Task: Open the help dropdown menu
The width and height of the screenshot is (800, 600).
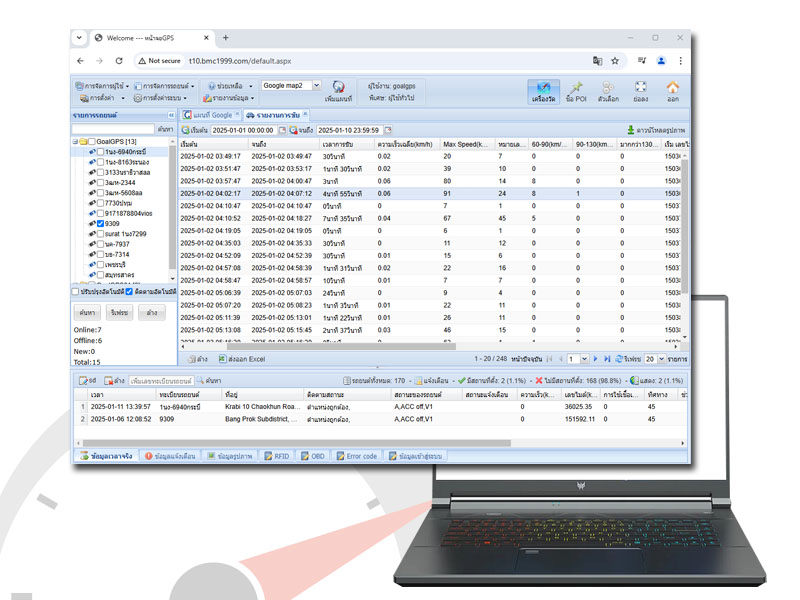Action: pyautogui.click(x=231, y=86)
